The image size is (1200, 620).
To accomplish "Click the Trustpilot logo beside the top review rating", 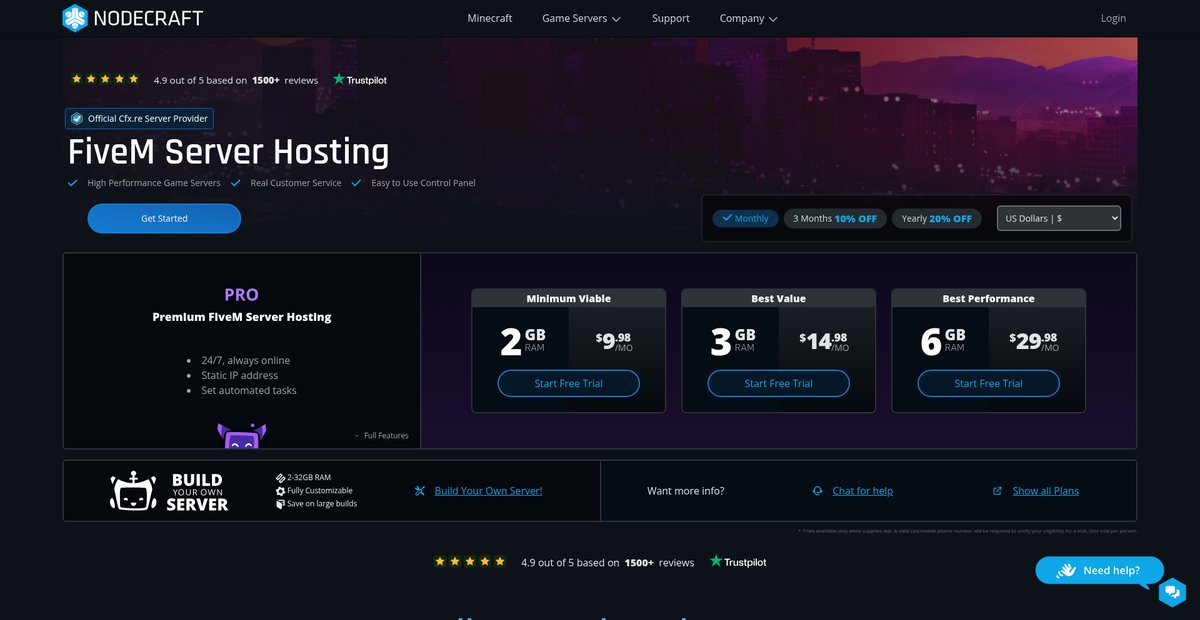I will [360, 80].
